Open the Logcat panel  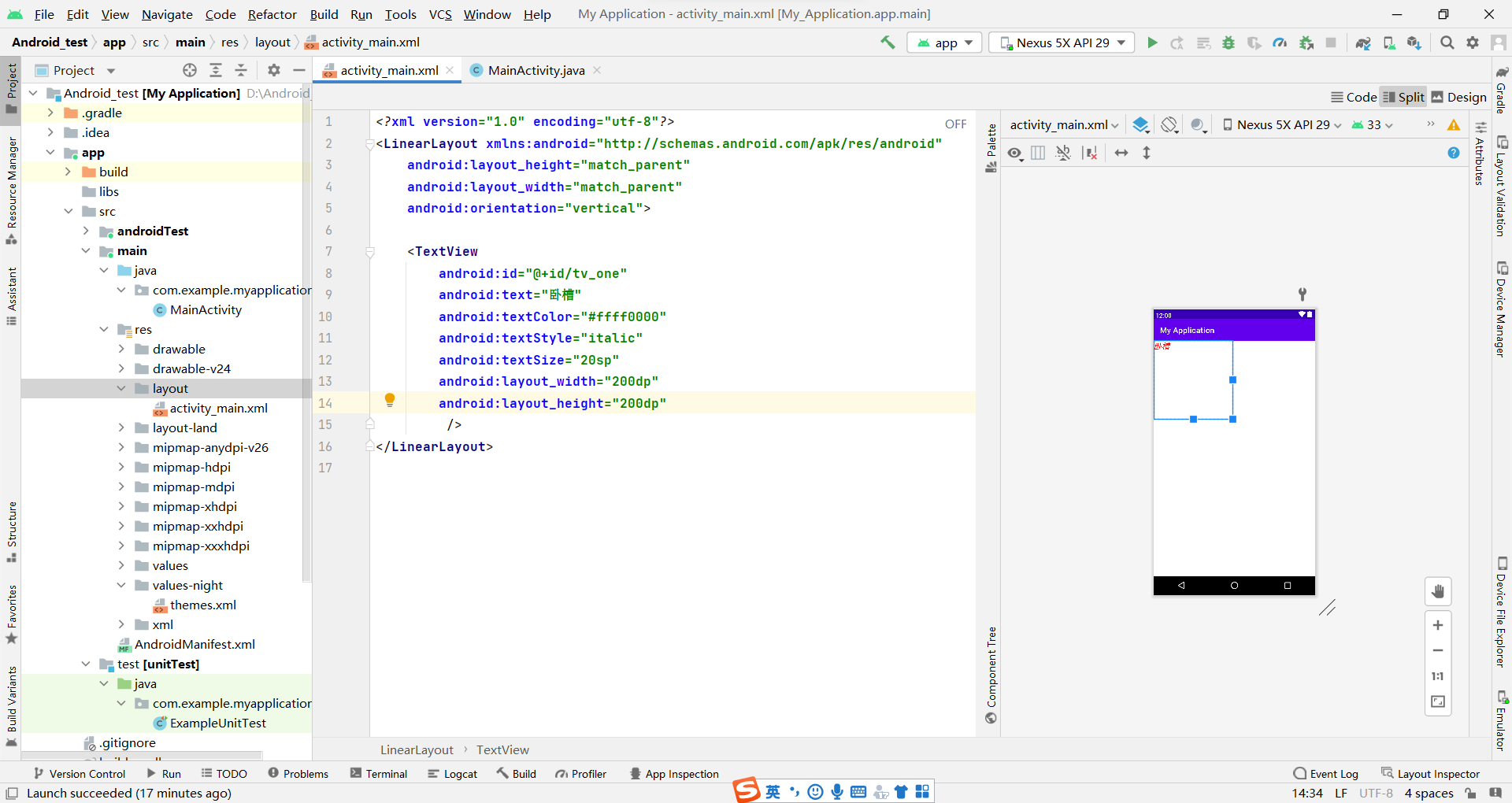point(453,773)
